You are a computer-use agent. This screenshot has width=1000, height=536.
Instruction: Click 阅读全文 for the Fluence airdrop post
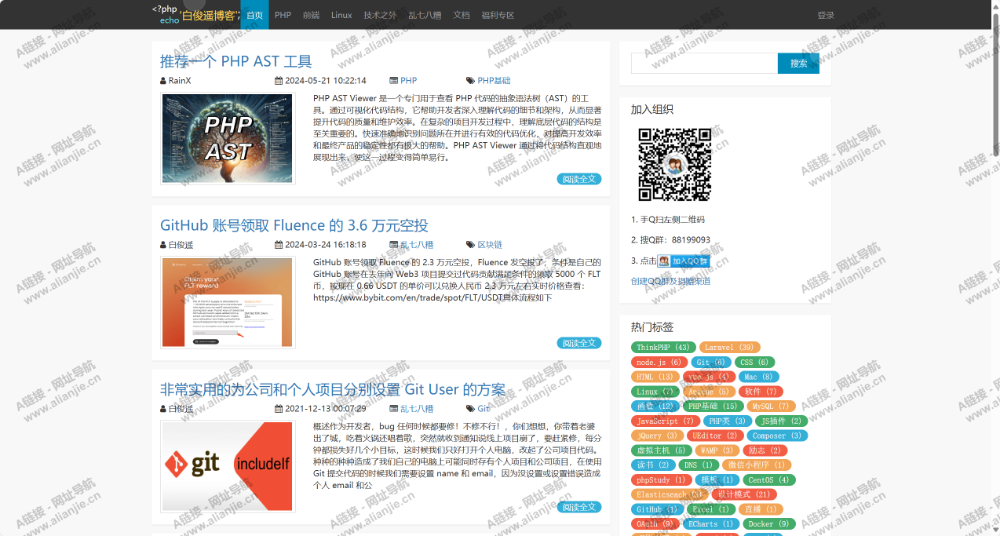click(x=579, y=343)
